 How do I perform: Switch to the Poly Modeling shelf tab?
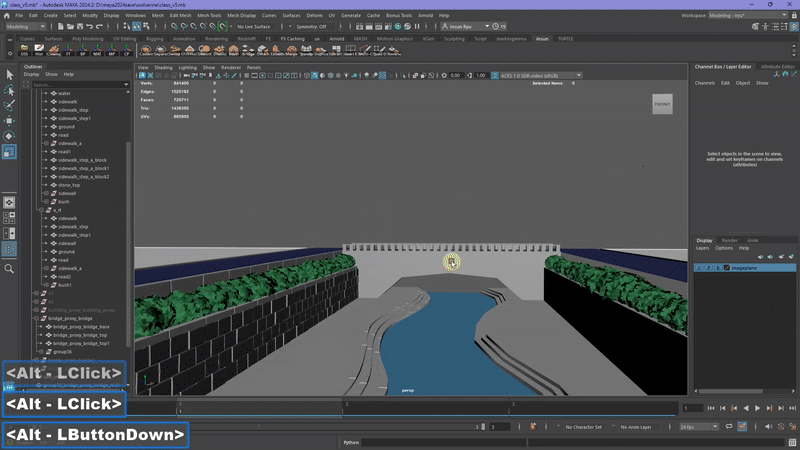pos(87,39)
